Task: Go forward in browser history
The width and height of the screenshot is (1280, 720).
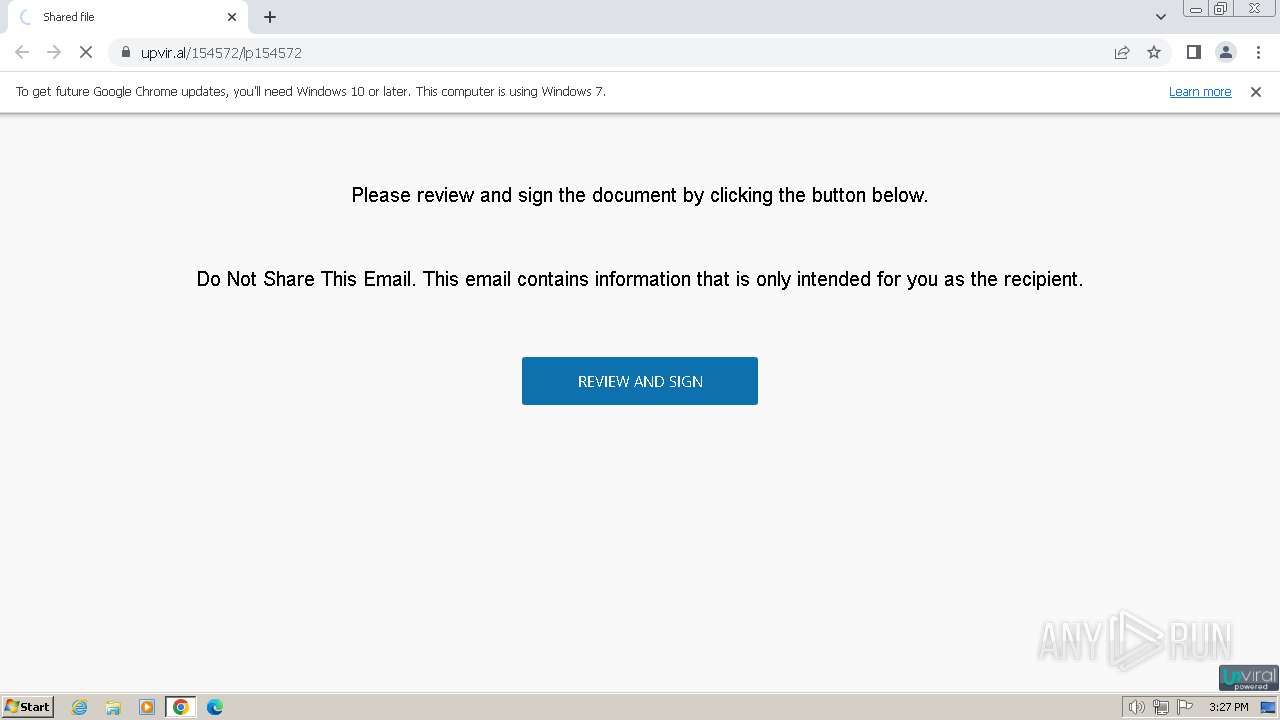Action: click(x=54, y=52)
